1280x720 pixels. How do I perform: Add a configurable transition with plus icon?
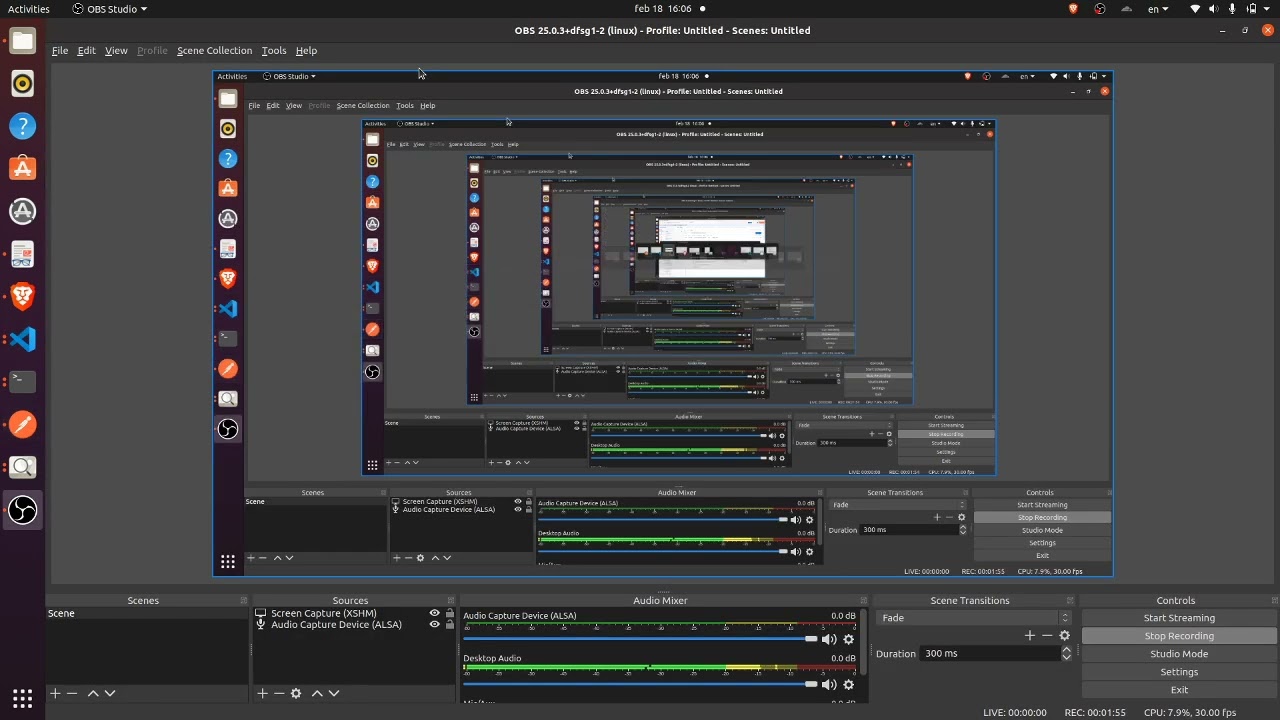(1029, 636)
